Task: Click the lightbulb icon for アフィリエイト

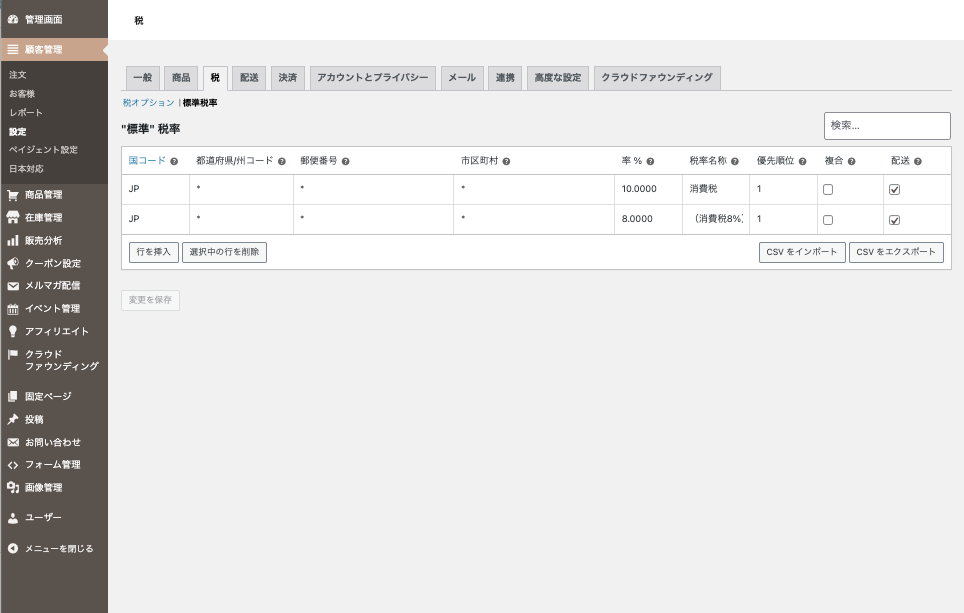Action: point(13,331)
